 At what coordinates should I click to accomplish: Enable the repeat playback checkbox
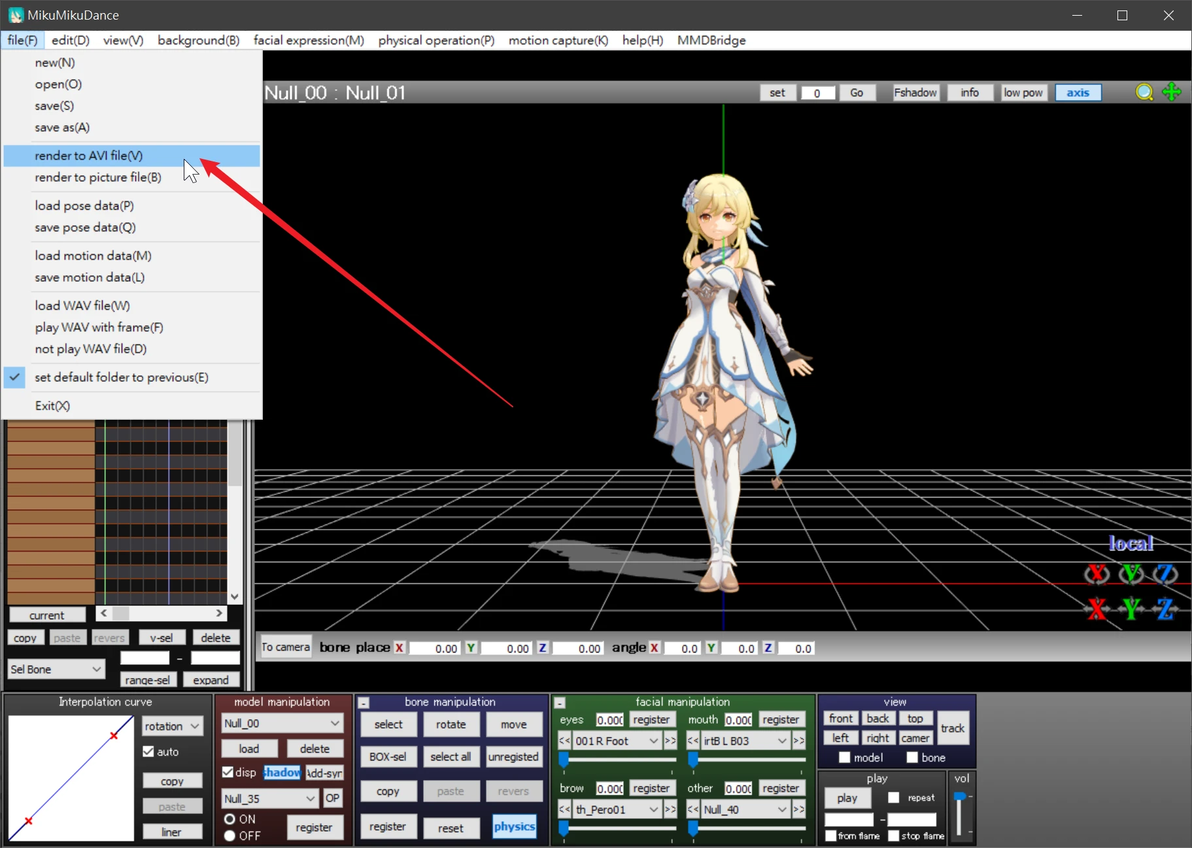coord(894,798)
